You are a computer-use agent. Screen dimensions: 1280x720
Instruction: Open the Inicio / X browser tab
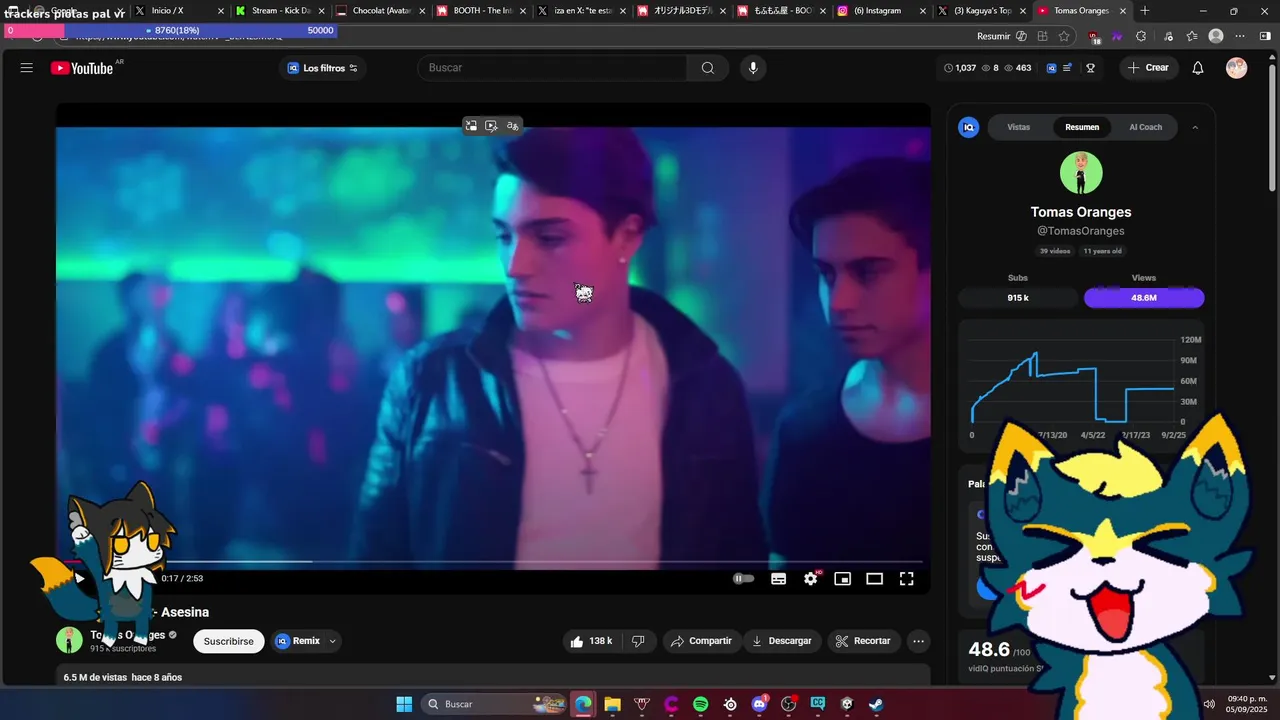tap(177, 11)
